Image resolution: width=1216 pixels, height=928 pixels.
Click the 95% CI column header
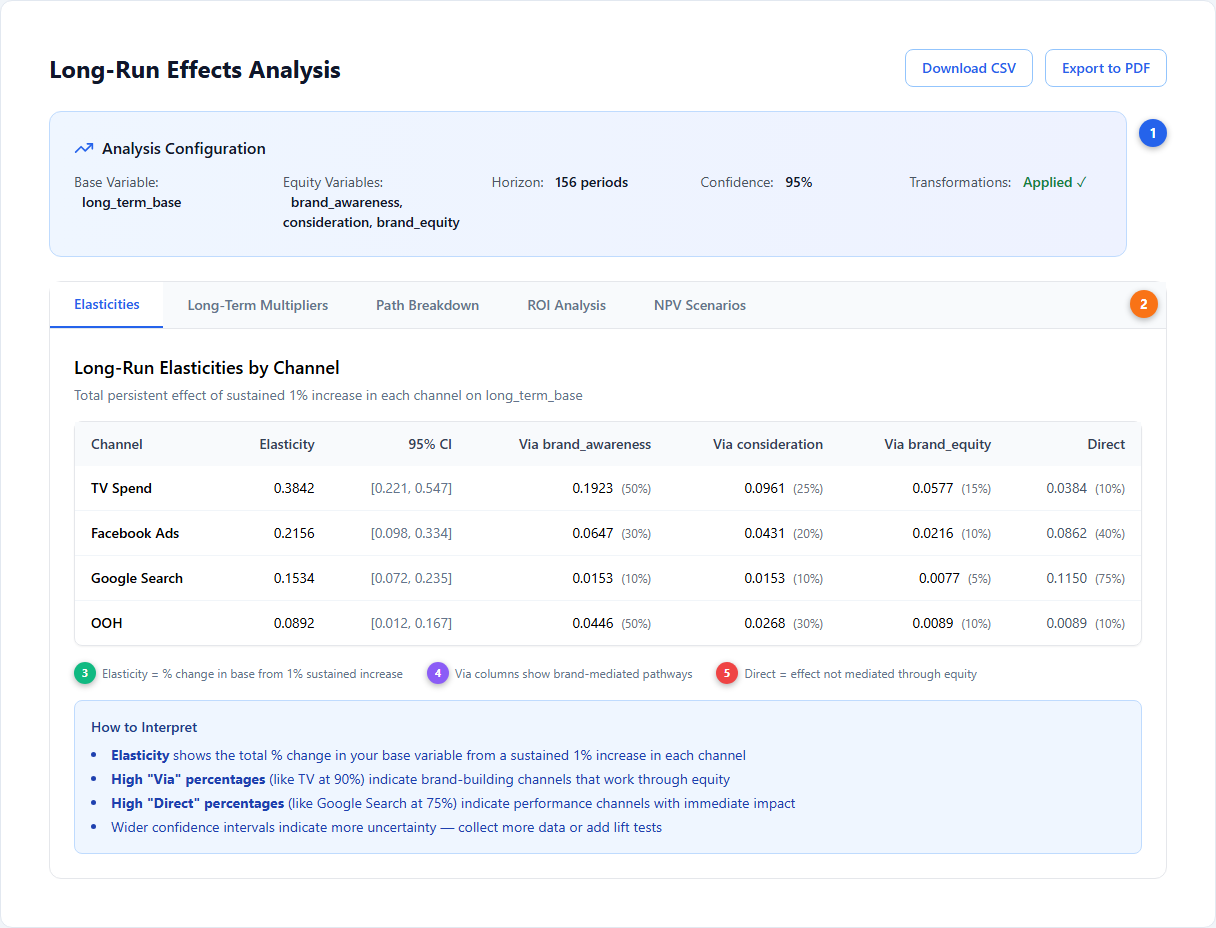(430, 444)
